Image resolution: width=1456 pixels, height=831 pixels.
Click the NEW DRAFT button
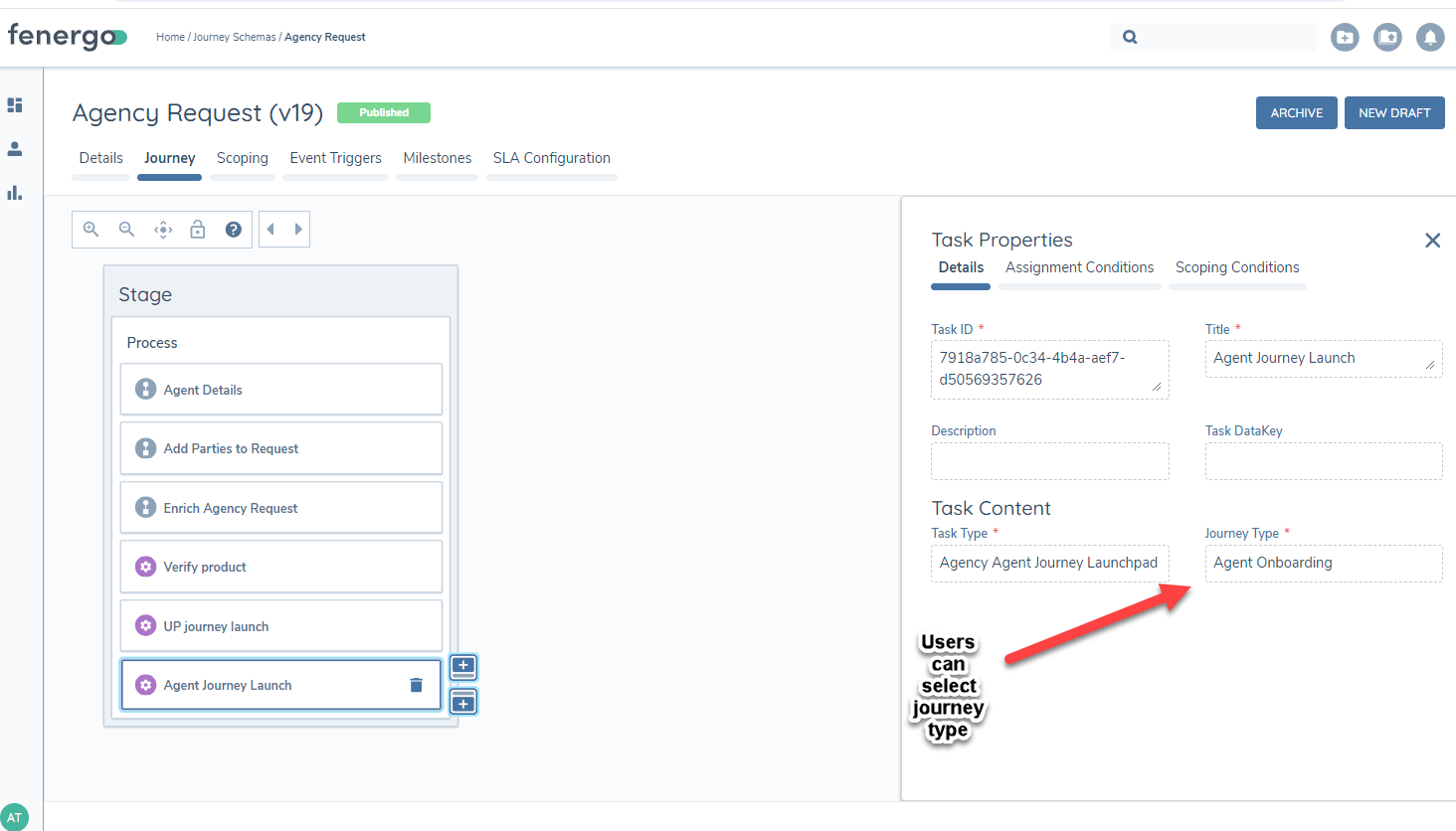[1393, 112]
